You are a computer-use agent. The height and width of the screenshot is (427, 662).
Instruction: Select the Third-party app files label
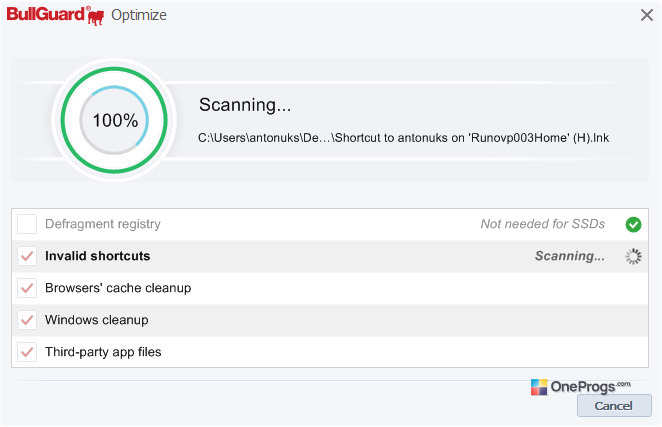pos(103,352)
